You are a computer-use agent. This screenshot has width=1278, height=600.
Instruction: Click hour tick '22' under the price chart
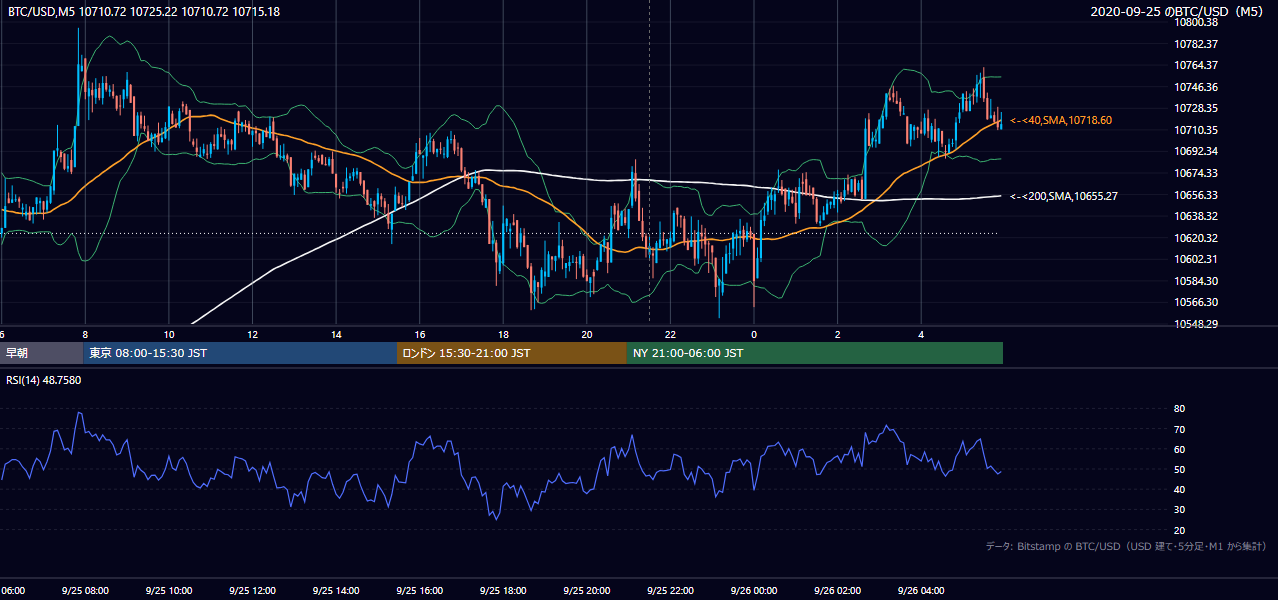(x=670, y=334)
